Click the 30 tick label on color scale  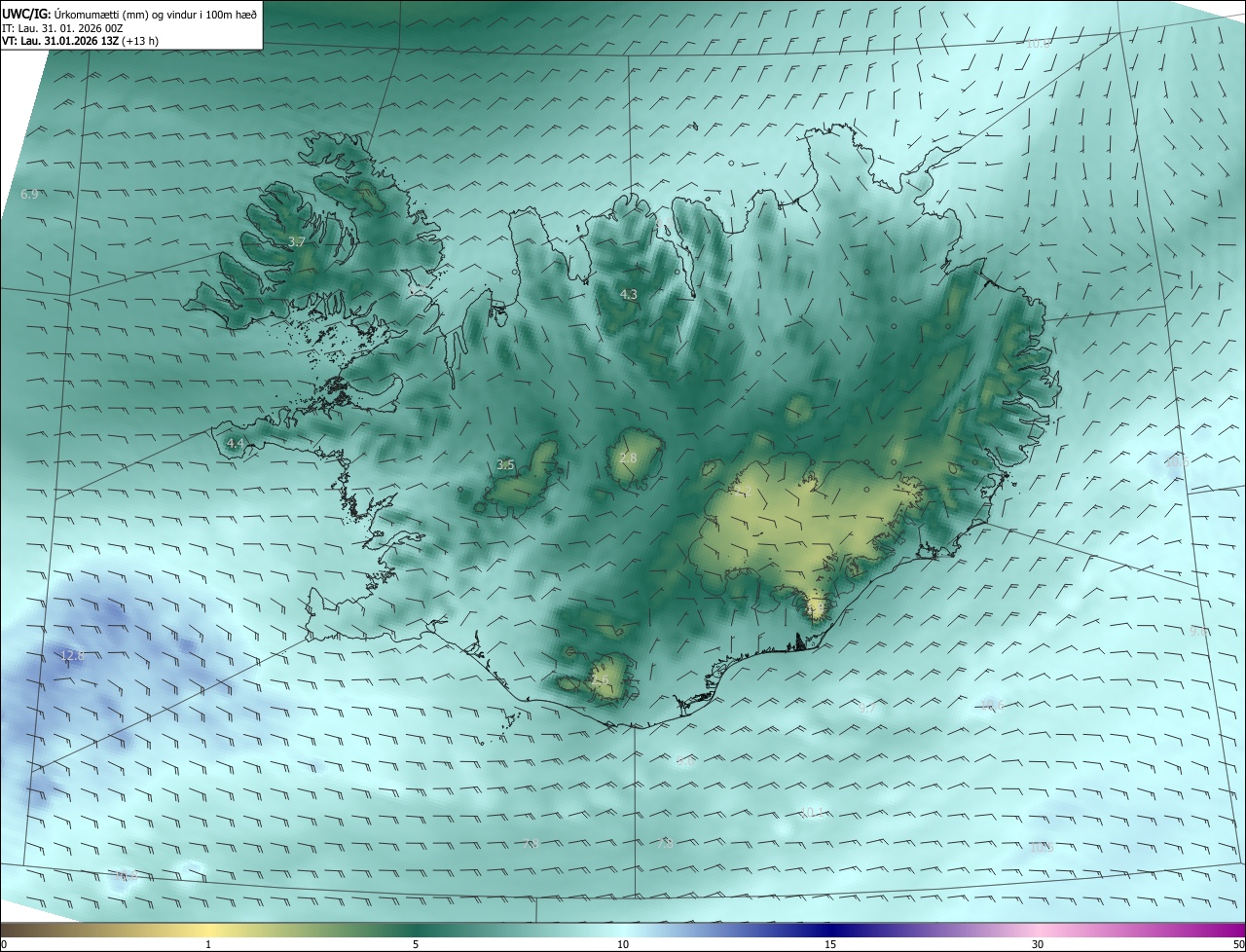(x=1038, y=944)
